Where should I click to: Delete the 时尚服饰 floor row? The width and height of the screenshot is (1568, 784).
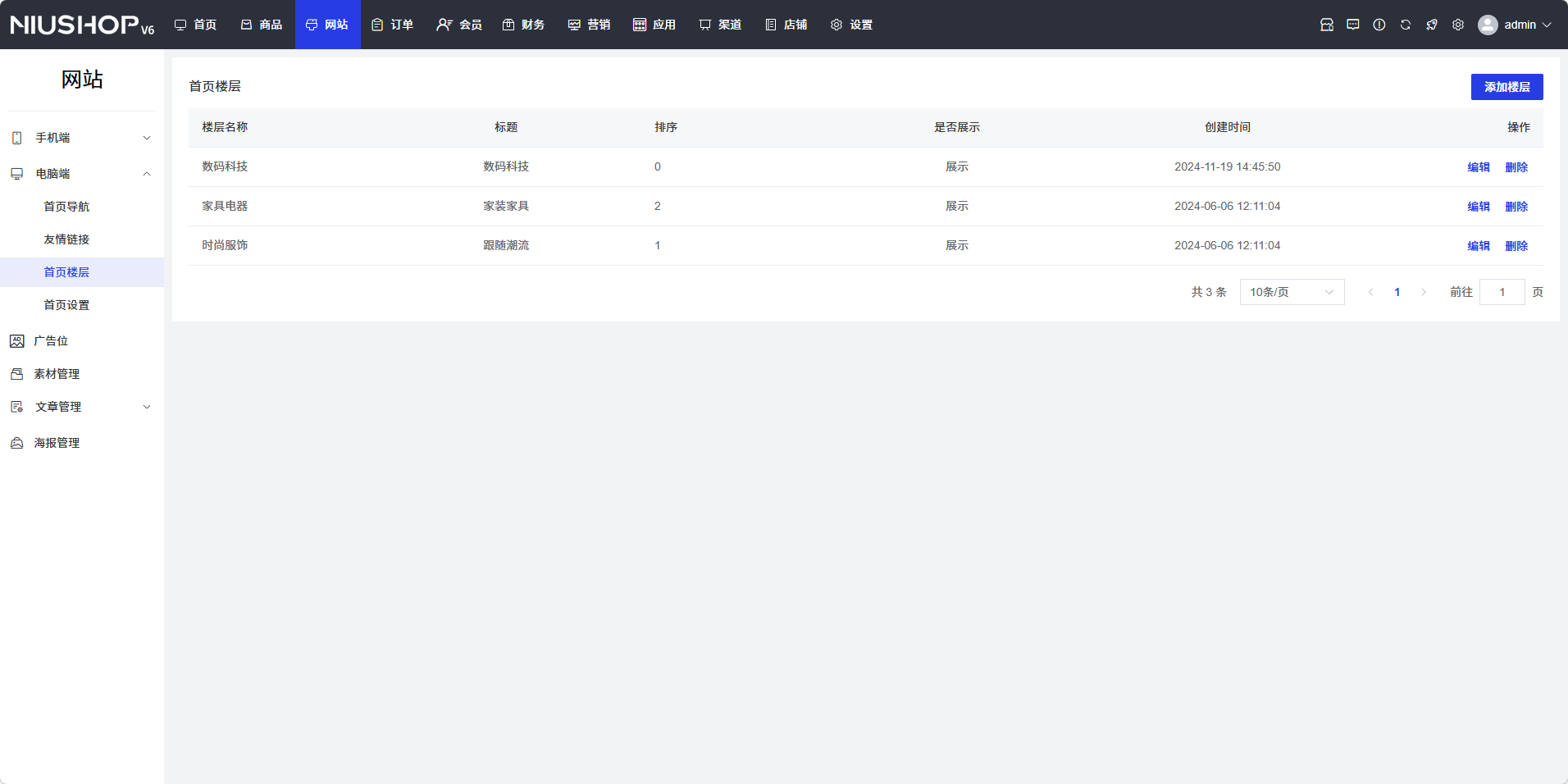pyautogui.click(x=1516, y=246)
